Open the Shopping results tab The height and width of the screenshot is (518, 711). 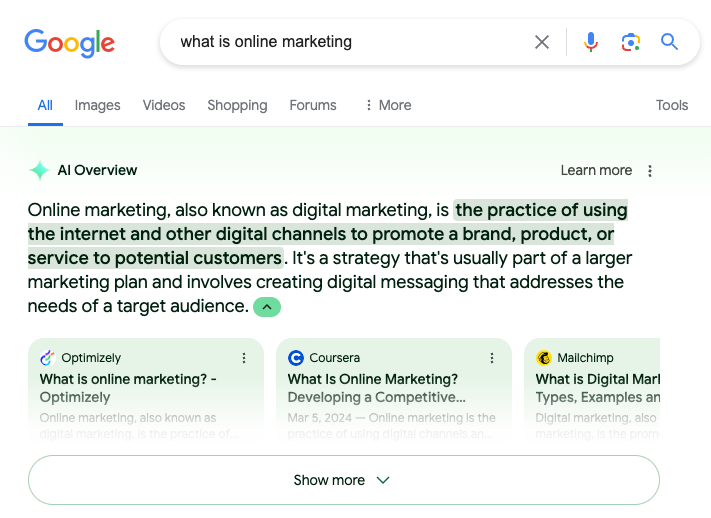[x=237, y=105]
